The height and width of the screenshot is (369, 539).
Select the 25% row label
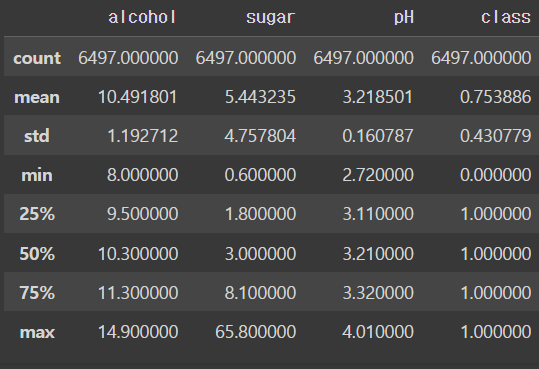point(37,214)
